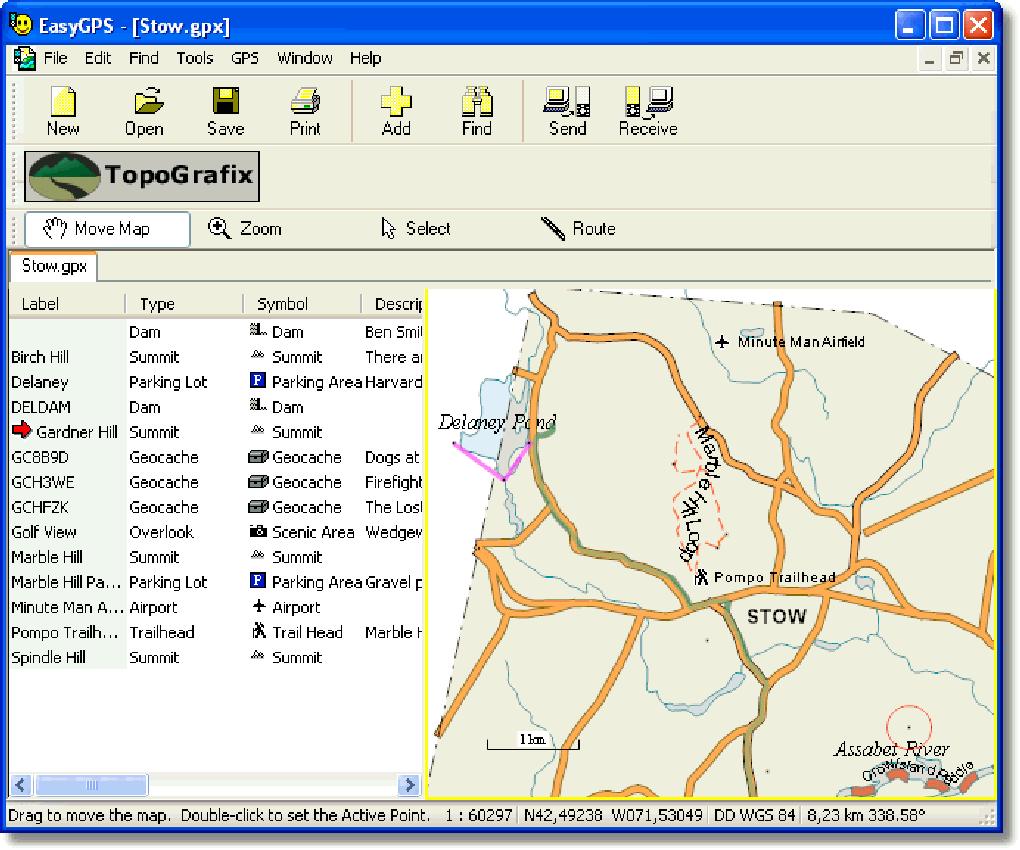Open the Tools menu
The height and width of the screenshot is (850, 1020).
(195, 58)
